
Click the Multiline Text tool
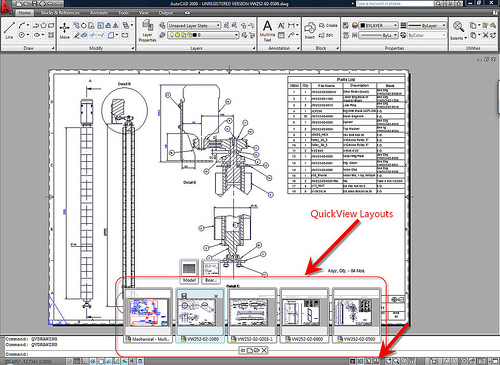click(267, 31)
